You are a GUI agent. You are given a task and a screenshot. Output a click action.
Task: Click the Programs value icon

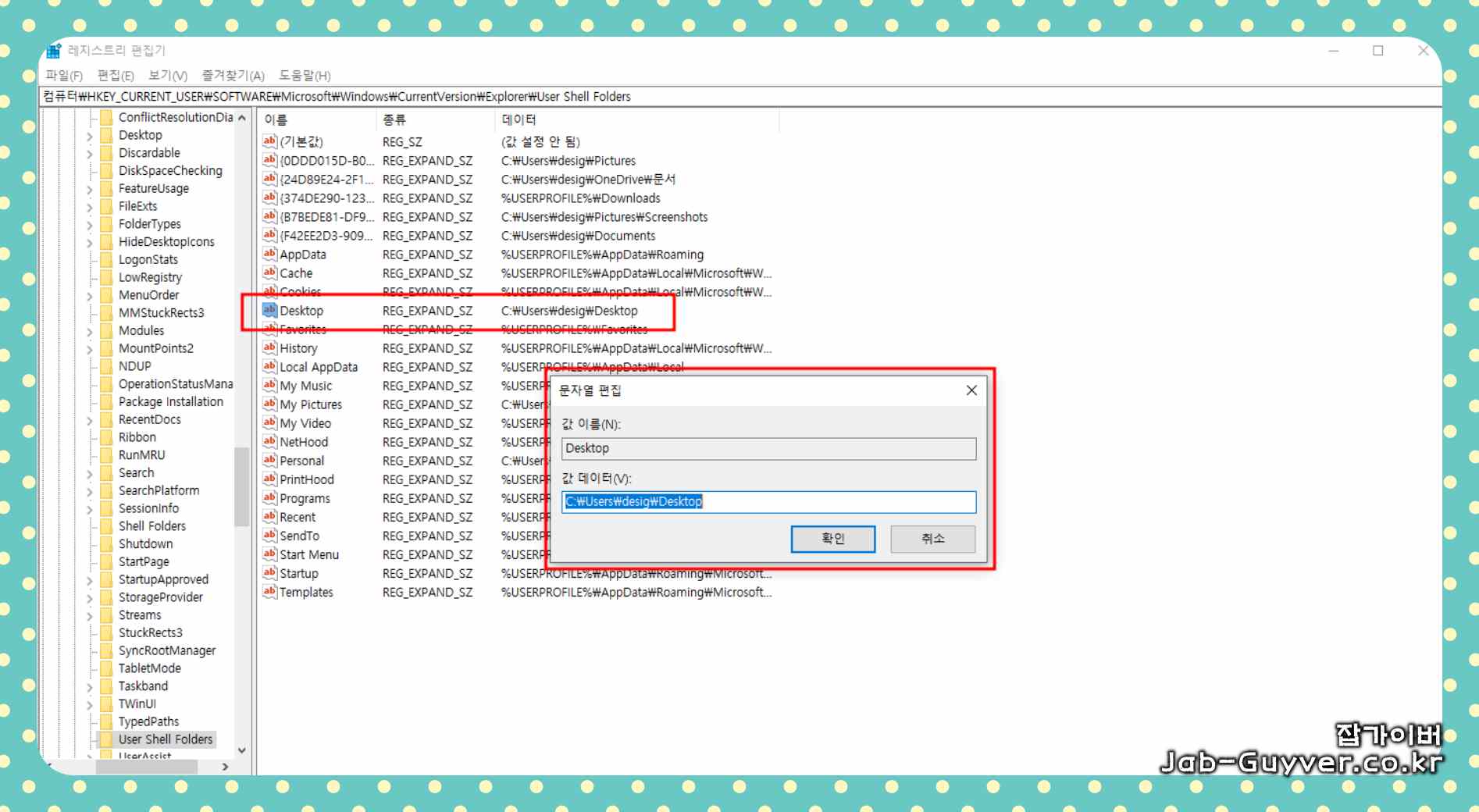pos(269,497)
